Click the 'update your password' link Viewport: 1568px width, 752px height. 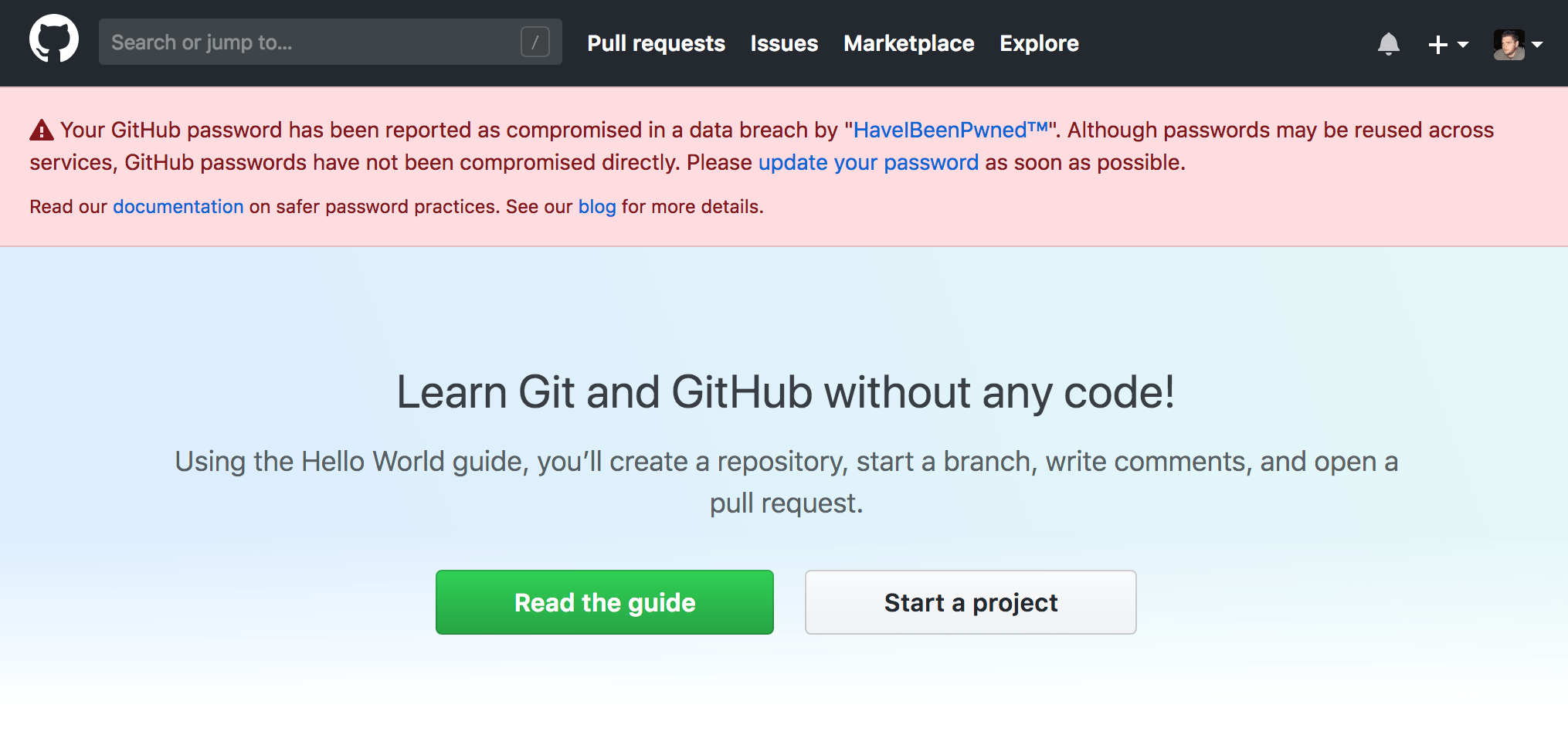[868, 162]
